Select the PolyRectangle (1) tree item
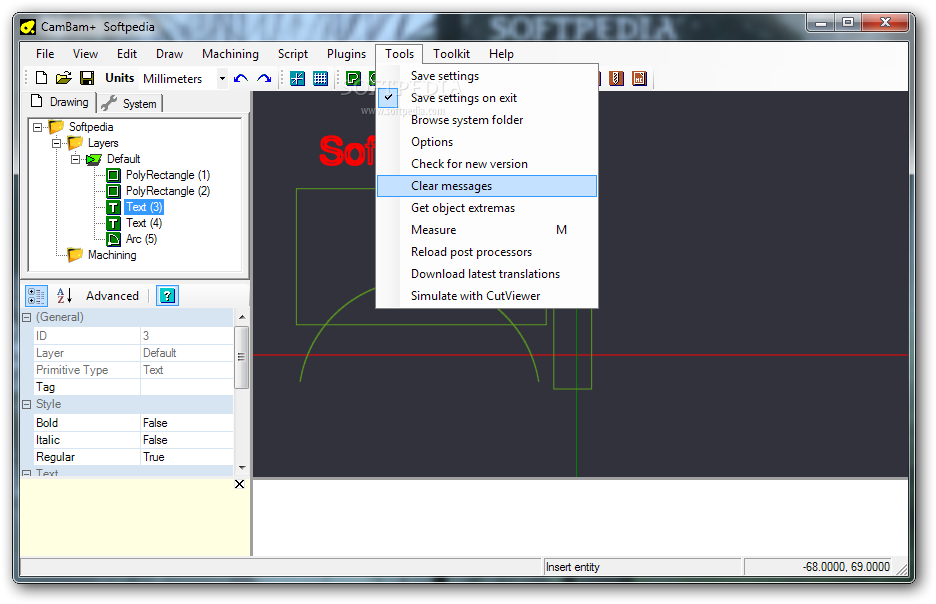 click(x=168, y=175)
